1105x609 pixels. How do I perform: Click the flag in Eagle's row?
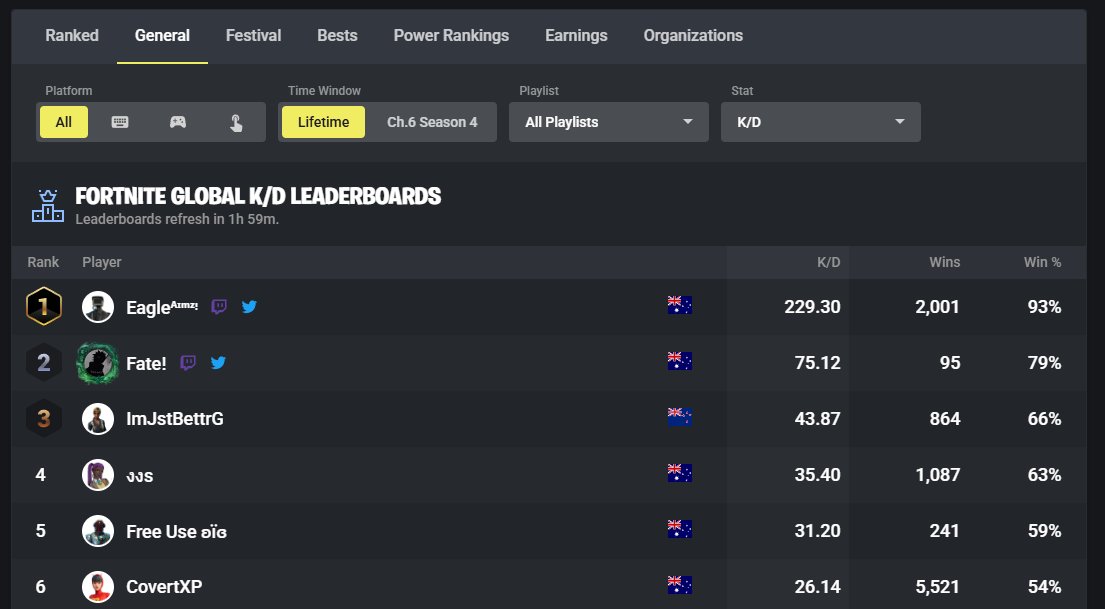[x=679, y=304]
